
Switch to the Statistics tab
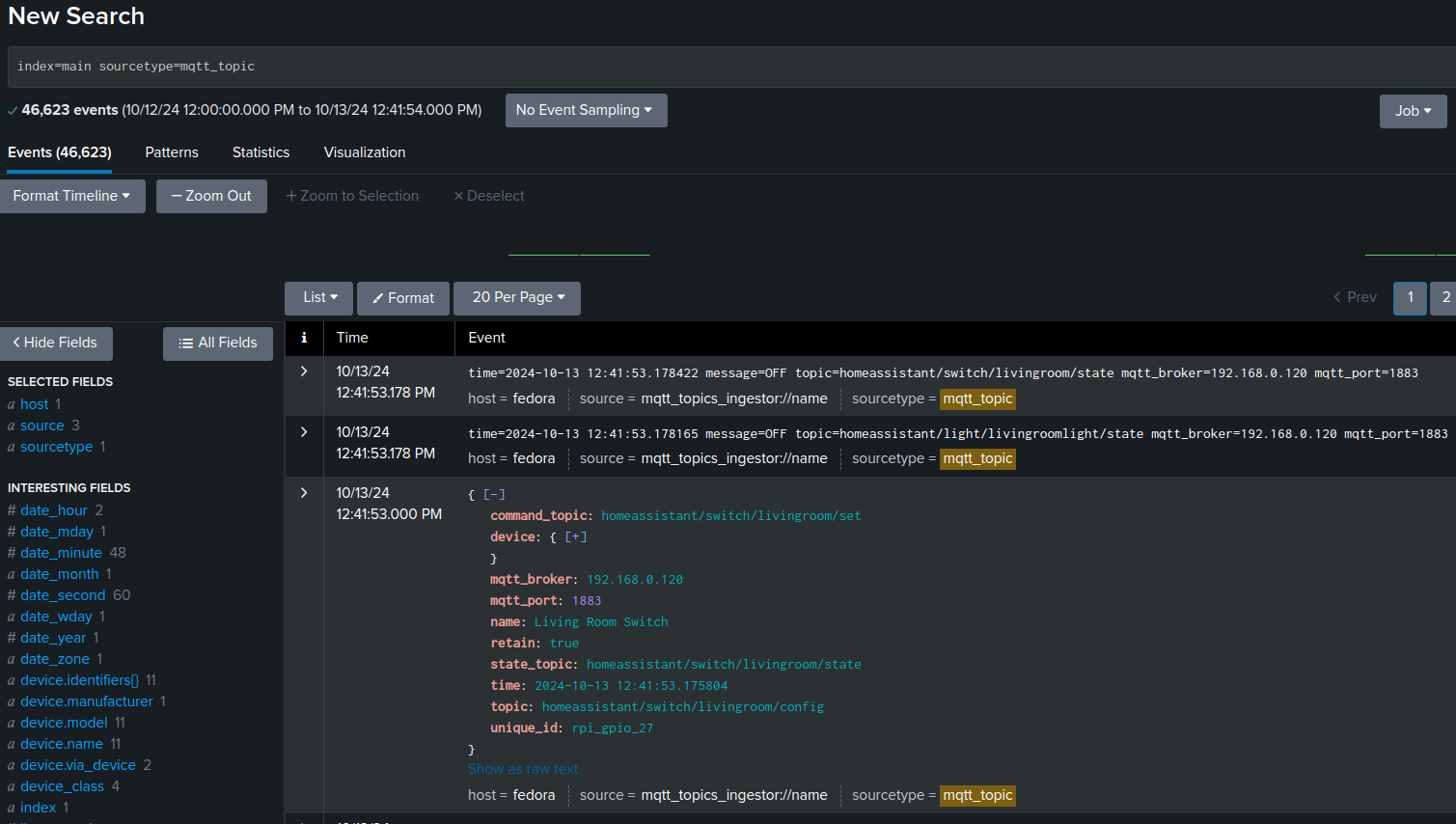[x=261, y=152]
